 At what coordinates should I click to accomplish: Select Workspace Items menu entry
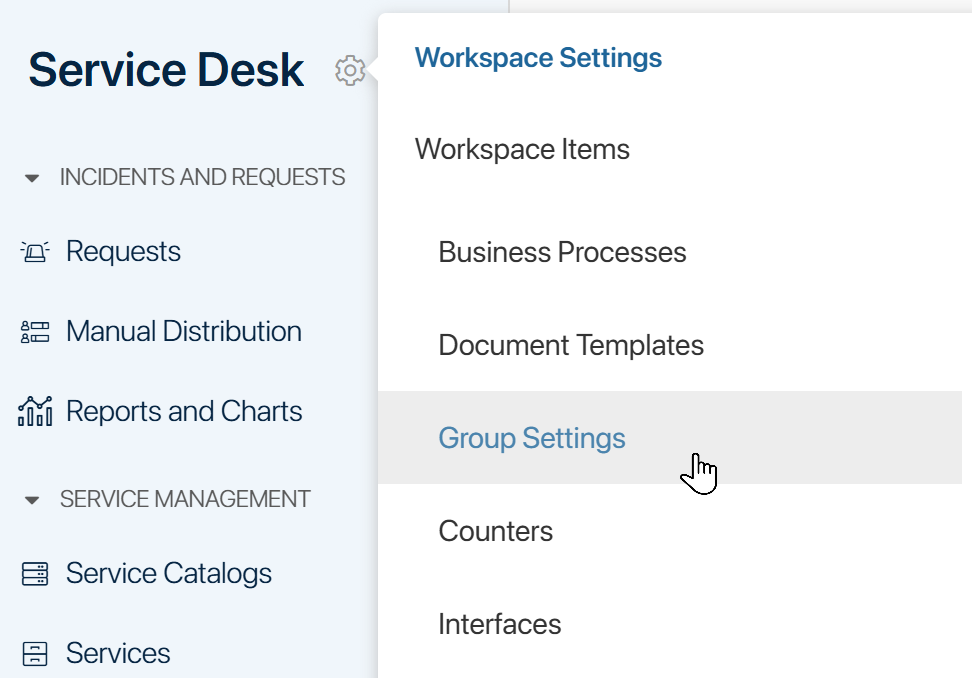[522, 149]
